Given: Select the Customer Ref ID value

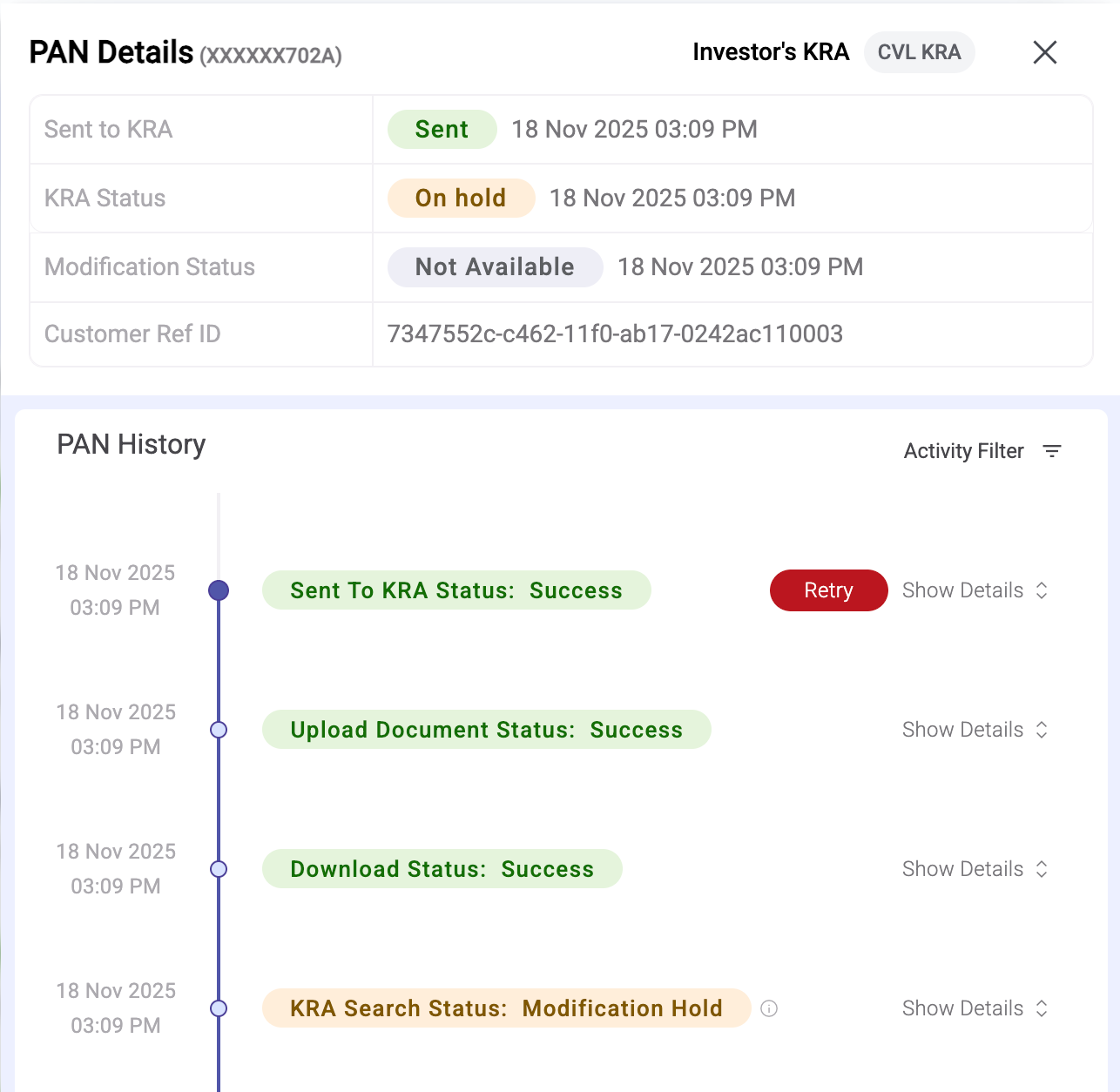Looking at the screenshot, I should tap(616, 334).
